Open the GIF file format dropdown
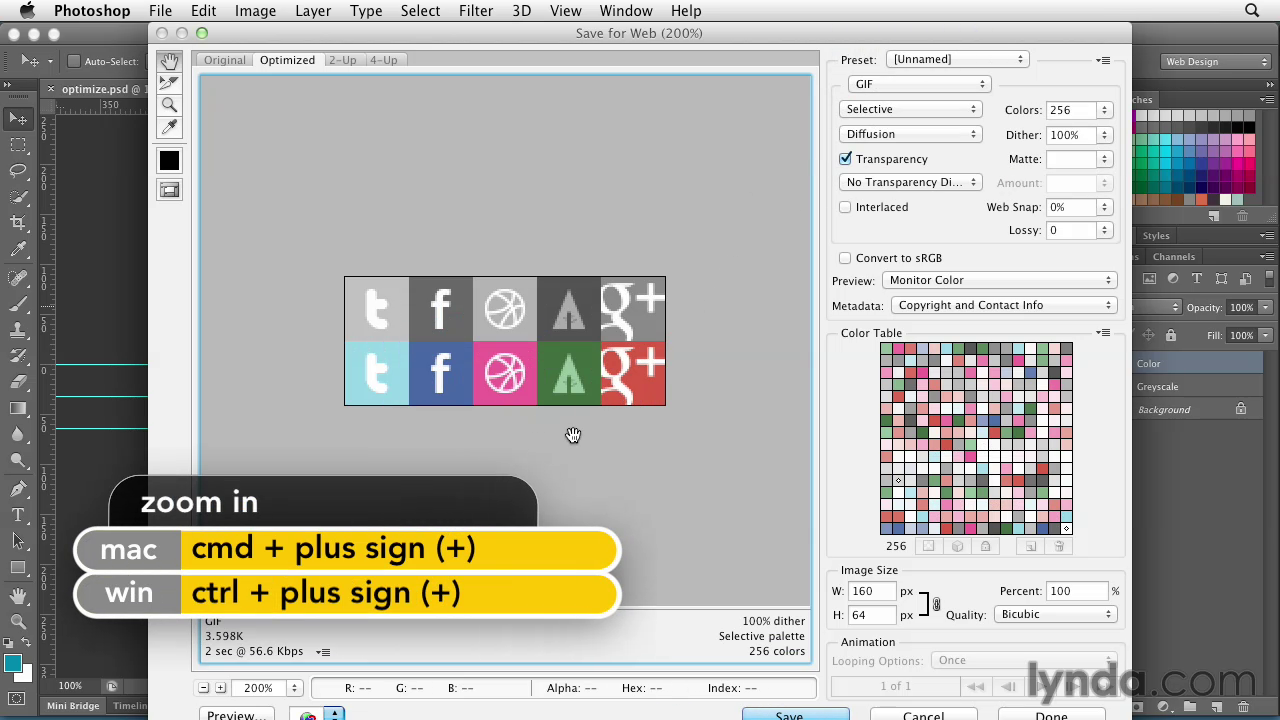1280x720 pixels. point(919,84)
